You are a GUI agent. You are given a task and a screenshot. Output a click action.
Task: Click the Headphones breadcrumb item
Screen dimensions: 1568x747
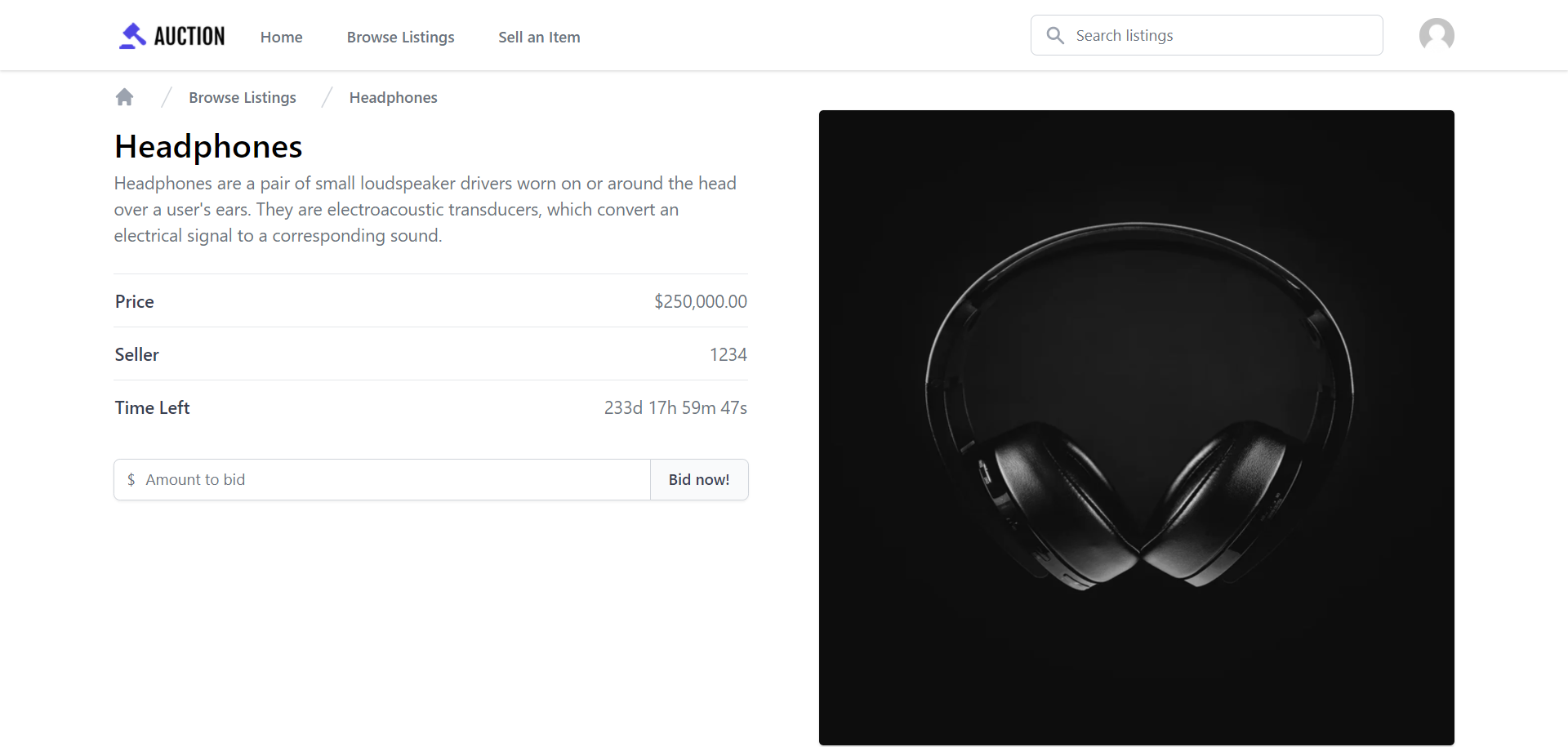(x=393, y=98)
